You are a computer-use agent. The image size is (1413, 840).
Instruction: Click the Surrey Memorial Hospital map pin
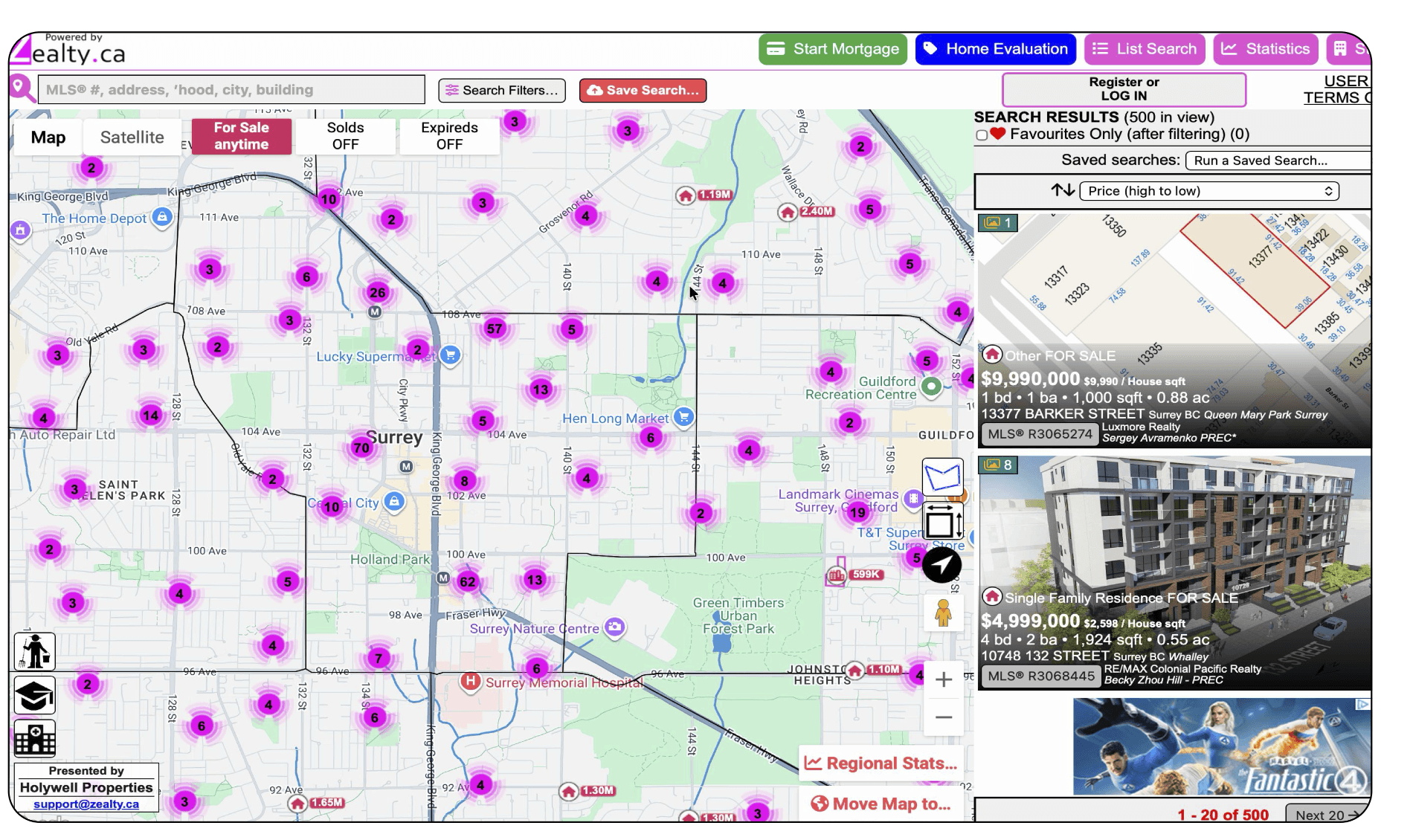(x=469, y=681)
